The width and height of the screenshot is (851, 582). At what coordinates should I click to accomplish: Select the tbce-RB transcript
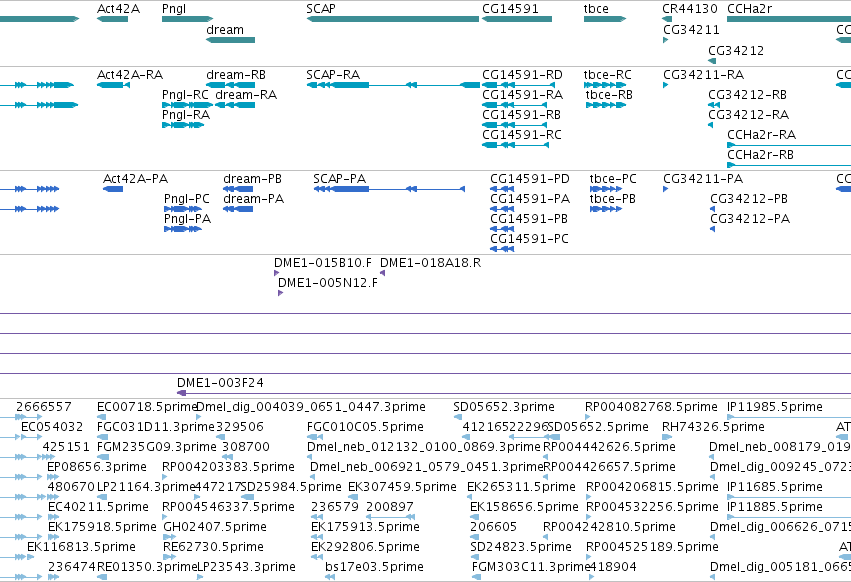coord(606,105)
